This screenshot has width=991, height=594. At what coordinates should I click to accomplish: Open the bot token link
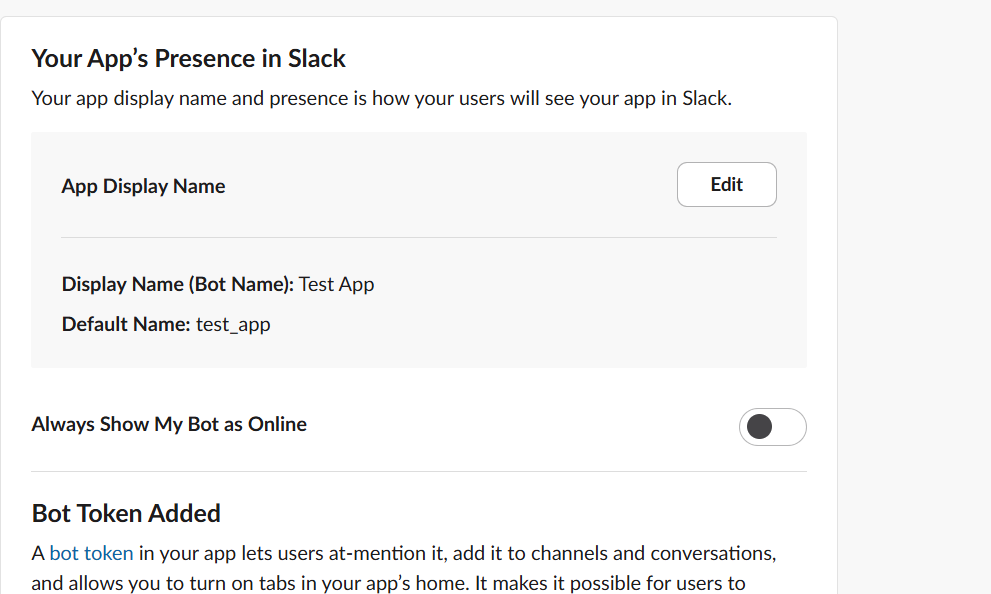[91, 553]
